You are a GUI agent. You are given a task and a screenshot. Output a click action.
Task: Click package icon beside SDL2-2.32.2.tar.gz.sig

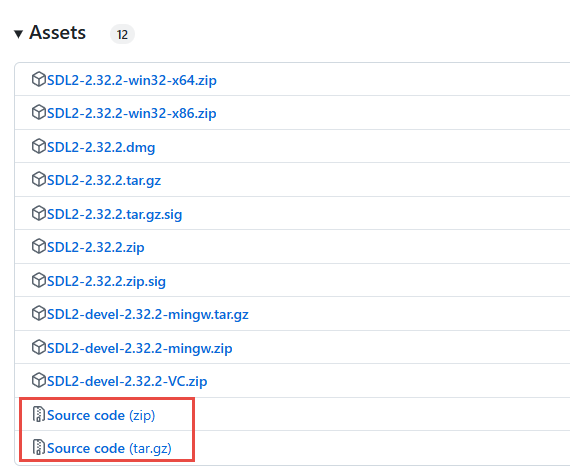click(39, 213)
